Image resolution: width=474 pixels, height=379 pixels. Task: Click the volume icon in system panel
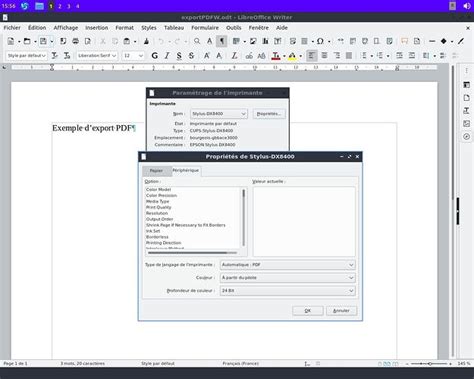pyautogui.click(x=467, y=6)
